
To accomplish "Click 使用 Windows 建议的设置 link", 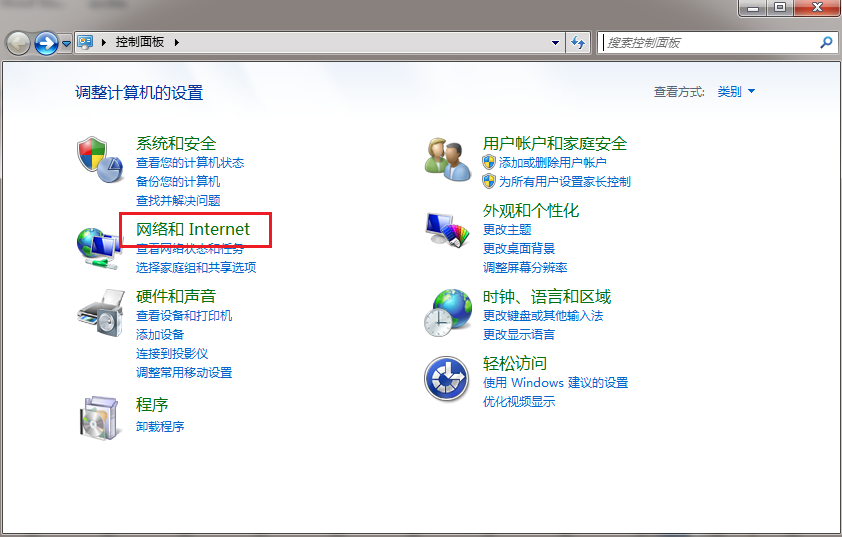I will 555,382.
